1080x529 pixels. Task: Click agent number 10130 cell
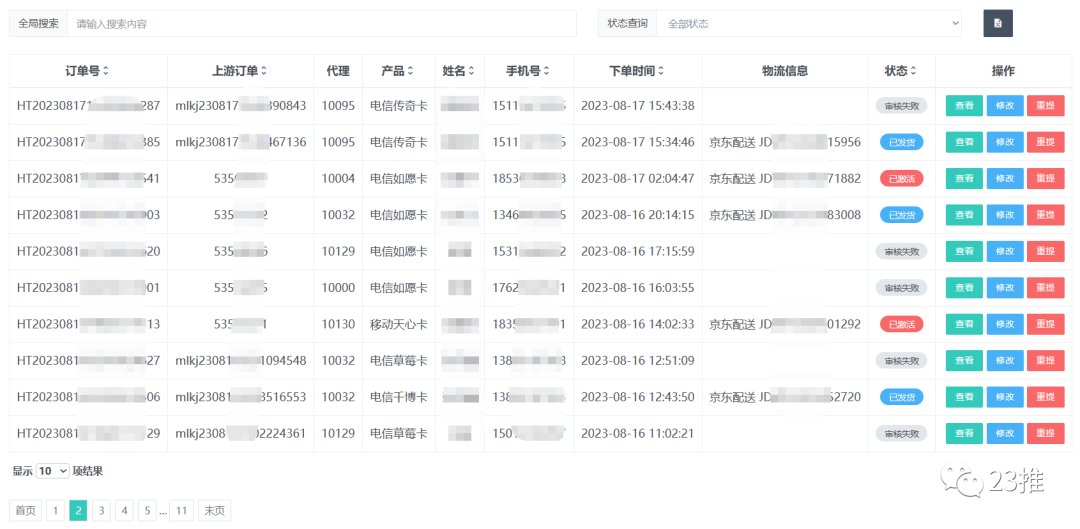click(x=338, y=324)
